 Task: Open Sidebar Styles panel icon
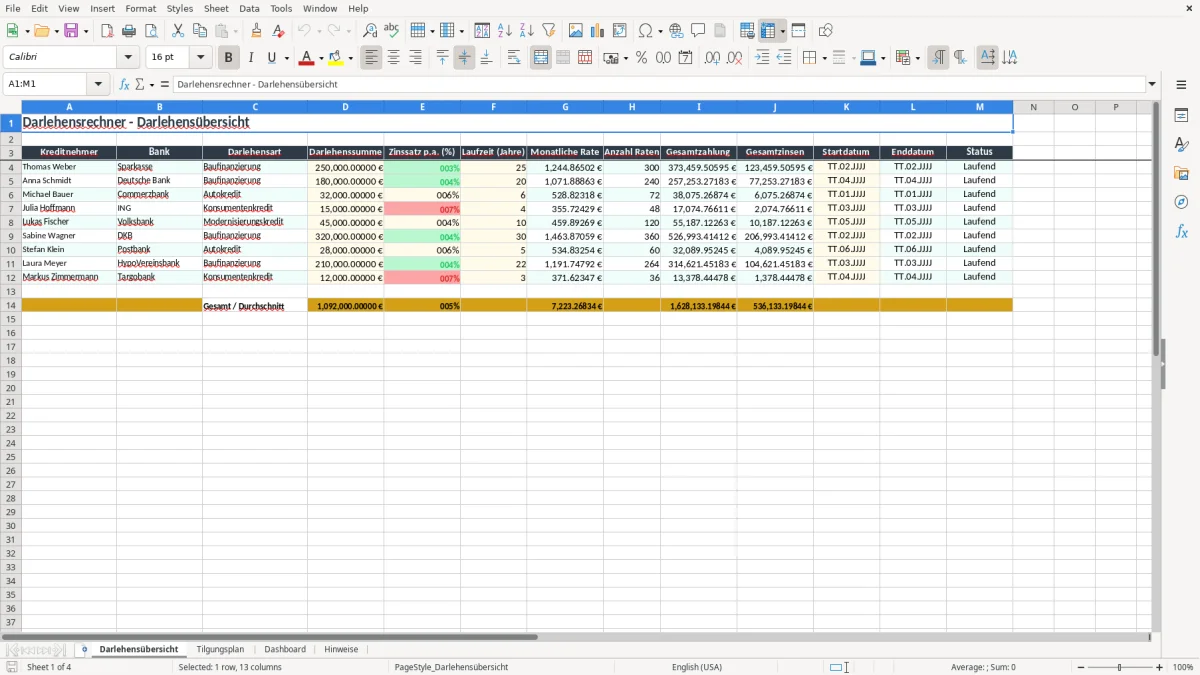point(1181,144)
